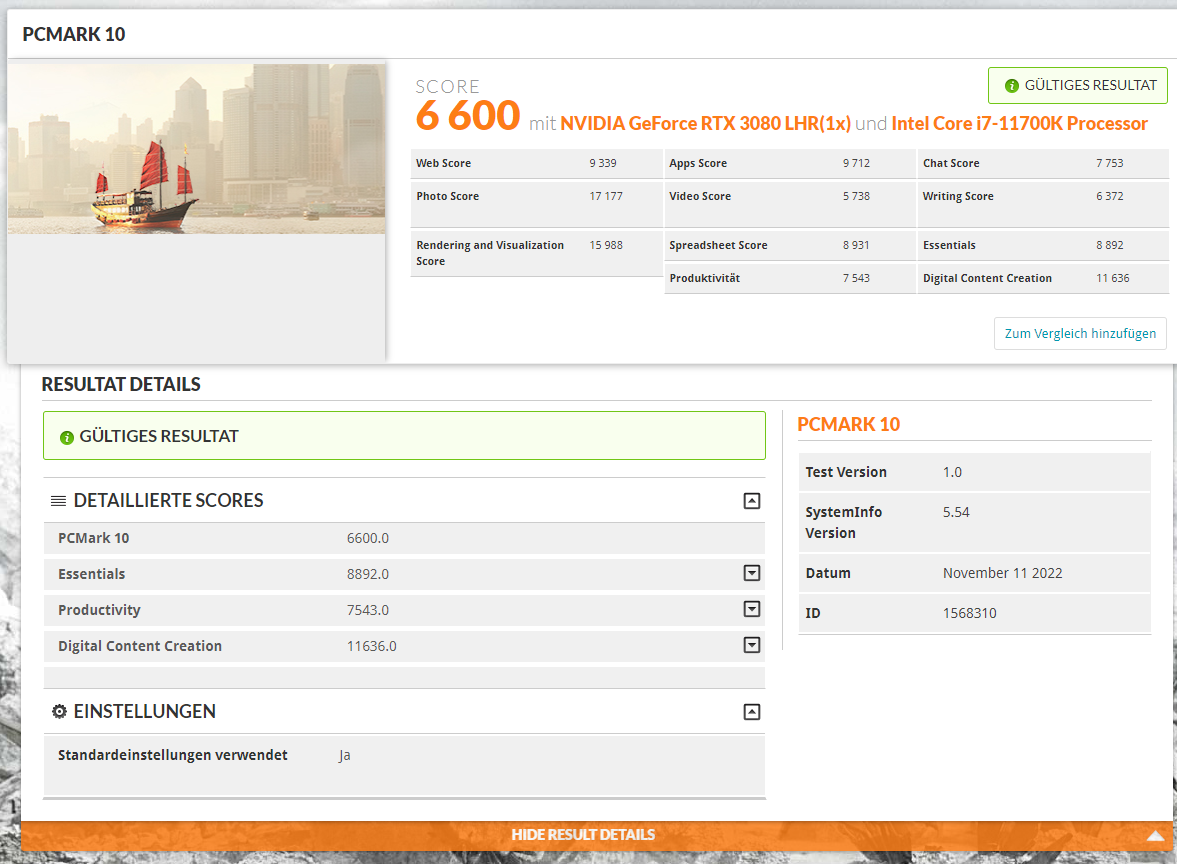Click the green info icon beside top GÜLTIGES RESULTAT
This screenshot has width=1177, height=864.
click(x=1011, y=86)
